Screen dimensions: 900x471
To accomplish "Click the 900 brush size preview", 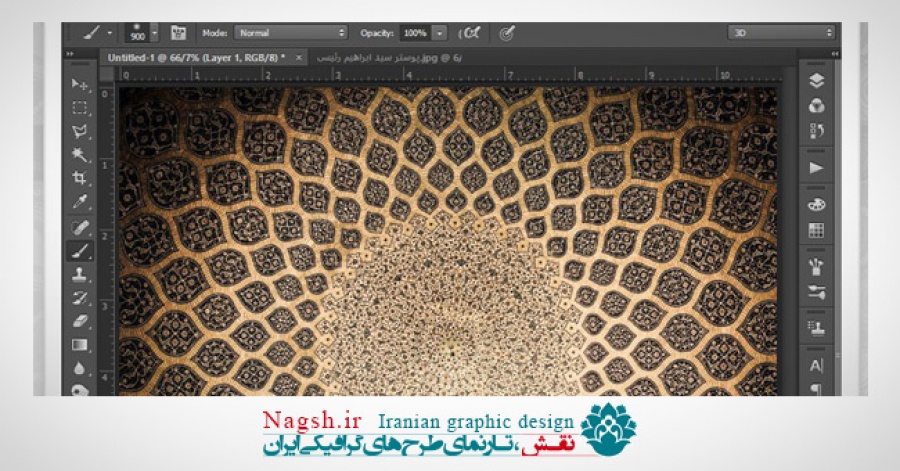I will coord(137,33).
